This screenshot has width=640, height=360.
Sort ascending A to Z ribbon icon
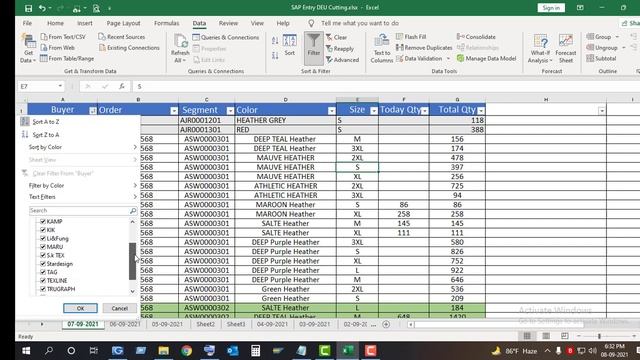pos(275,40)
